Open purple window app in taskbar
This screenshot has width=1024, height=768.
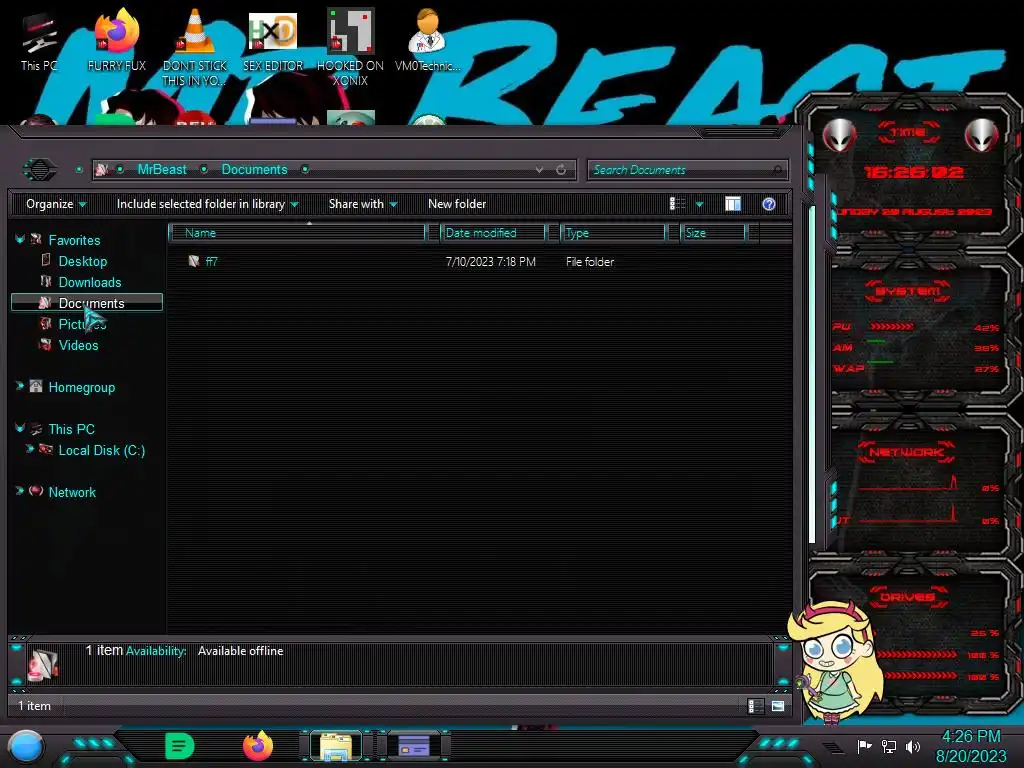(x=414, y=746)
